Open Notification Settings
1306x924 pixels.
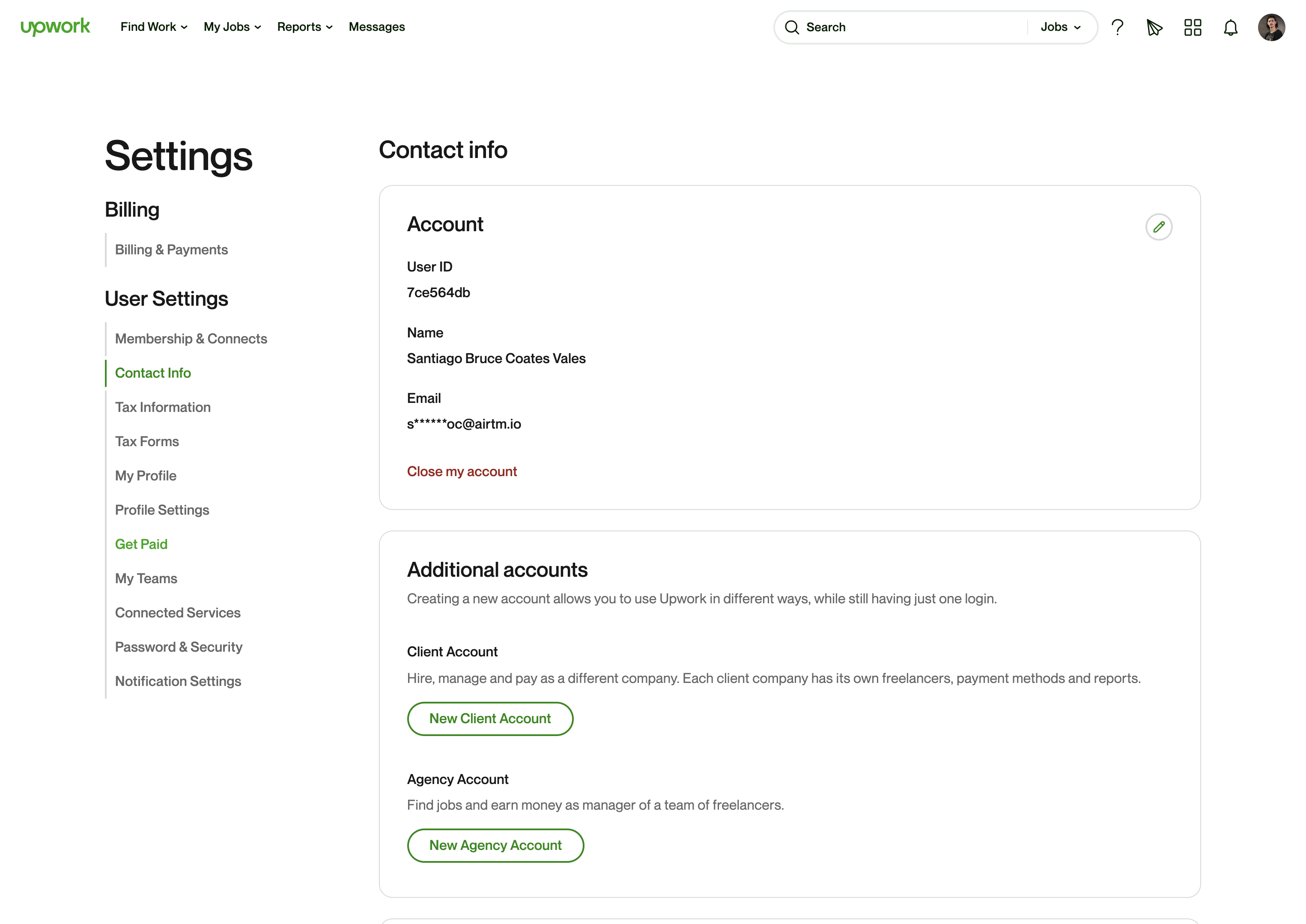pos(178,681)
